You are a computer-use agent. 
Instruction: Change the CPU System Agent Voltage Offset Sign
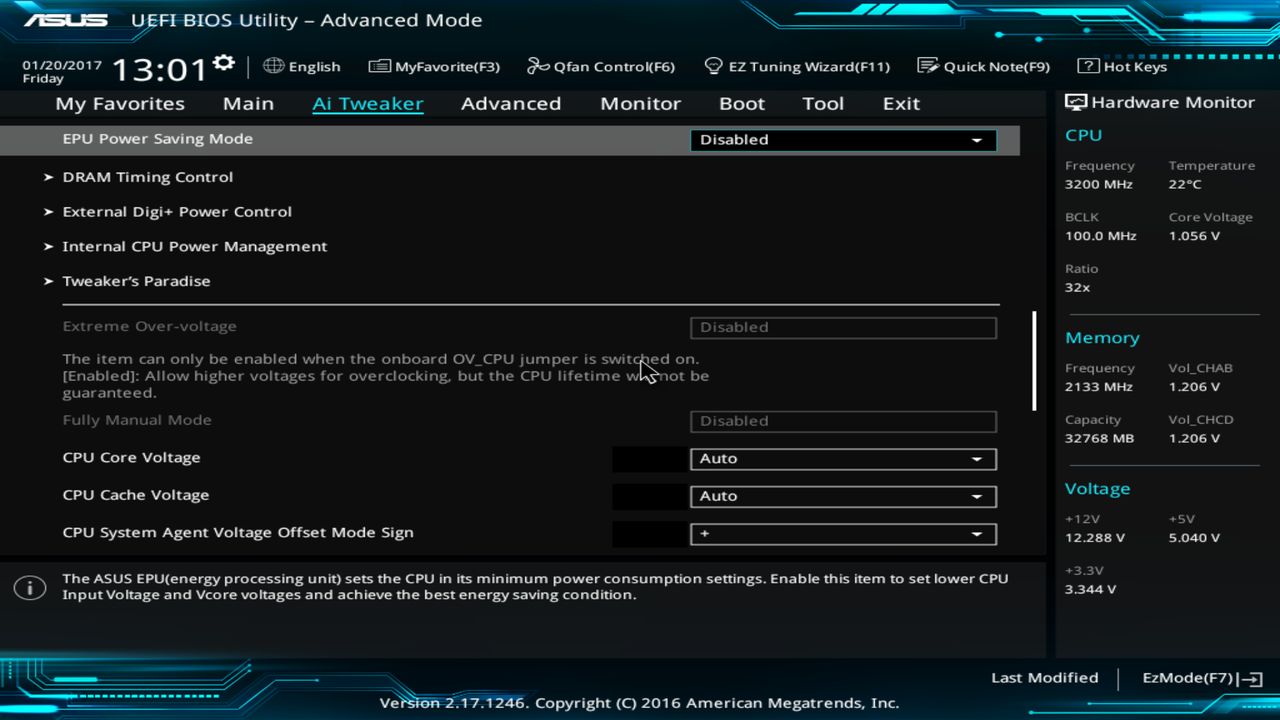click(x=842, y=532)
